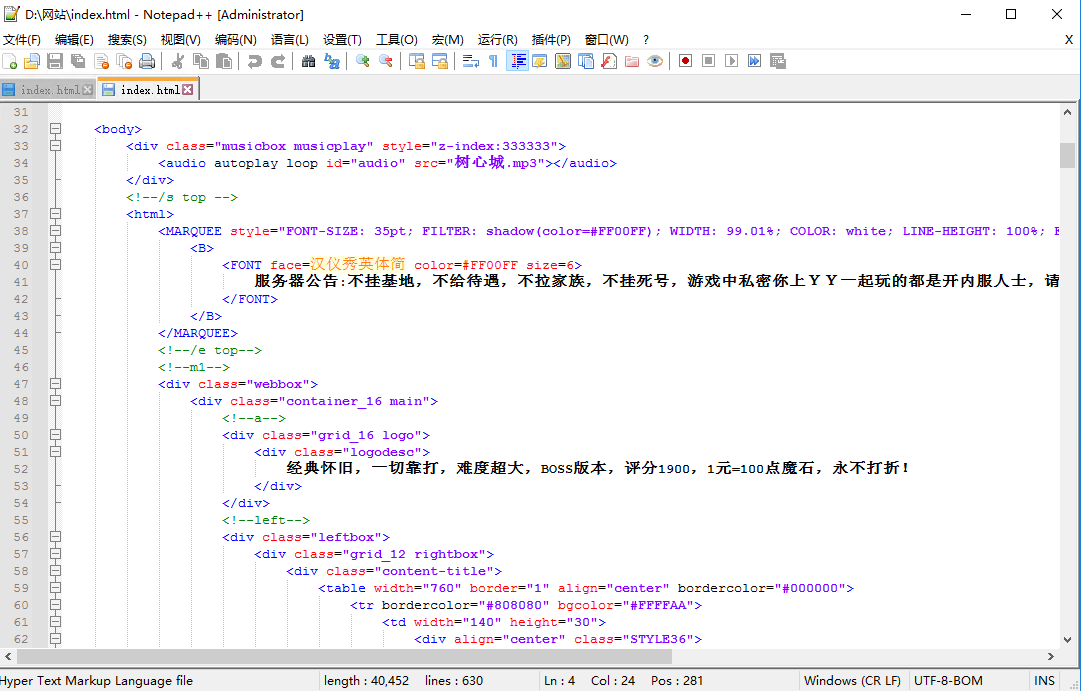Click the Find and Replace icon

coord(332,61)
